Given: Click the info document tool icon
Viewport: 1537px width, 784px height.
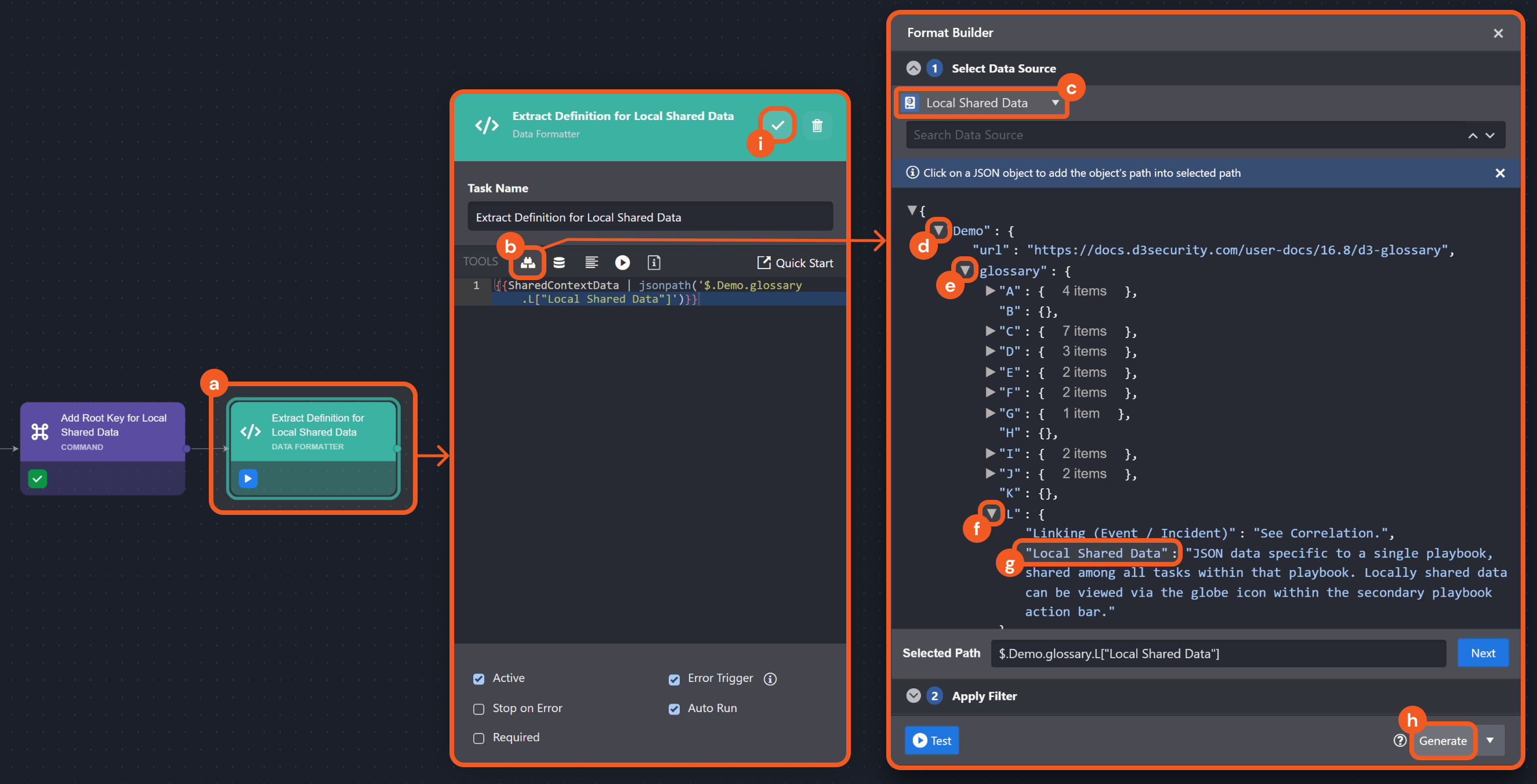Looking at the screenshot, I should [x=654, y=263].
